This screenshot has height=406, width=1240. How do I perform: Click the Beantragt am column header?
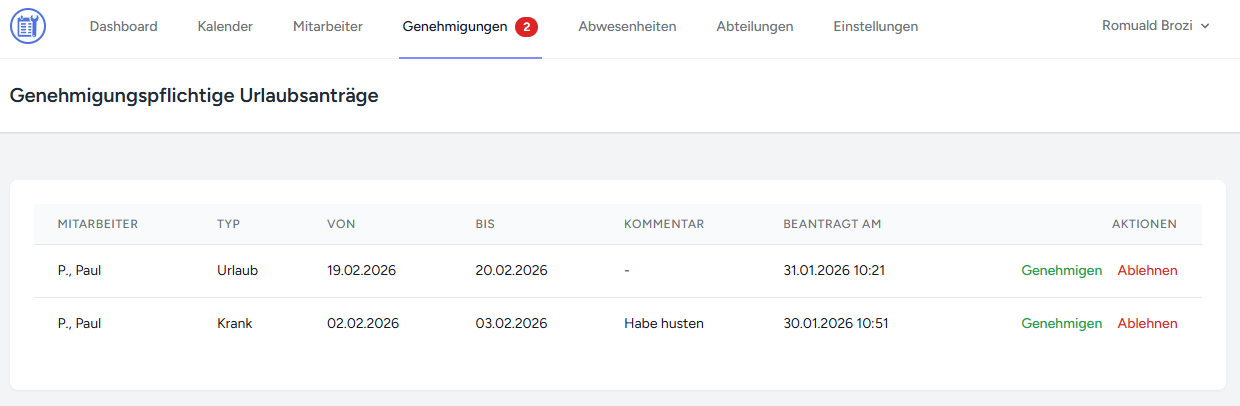coord(832,224)
